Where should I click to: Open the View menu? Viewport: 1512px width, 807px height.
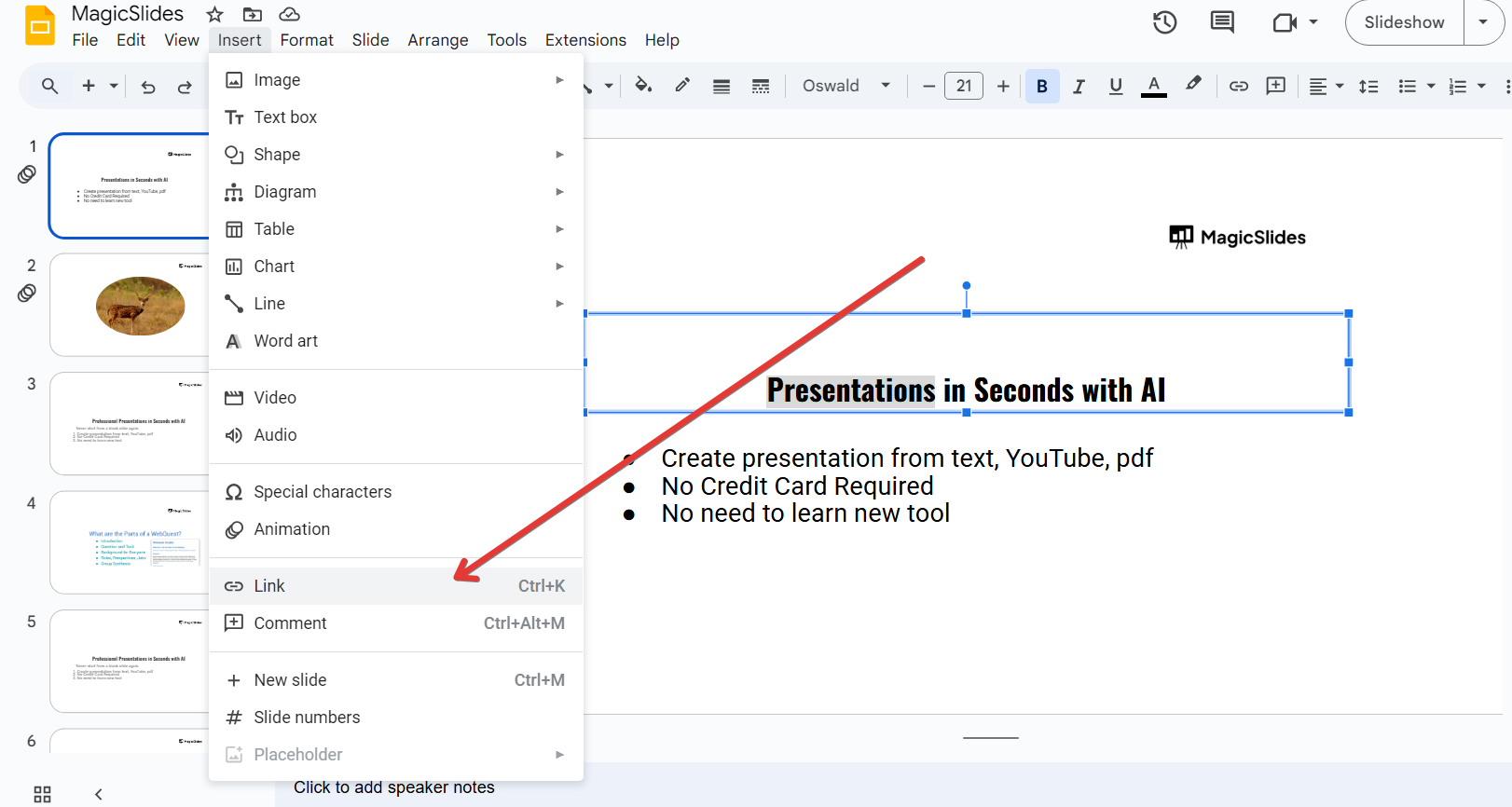click(x=182, y=40)
